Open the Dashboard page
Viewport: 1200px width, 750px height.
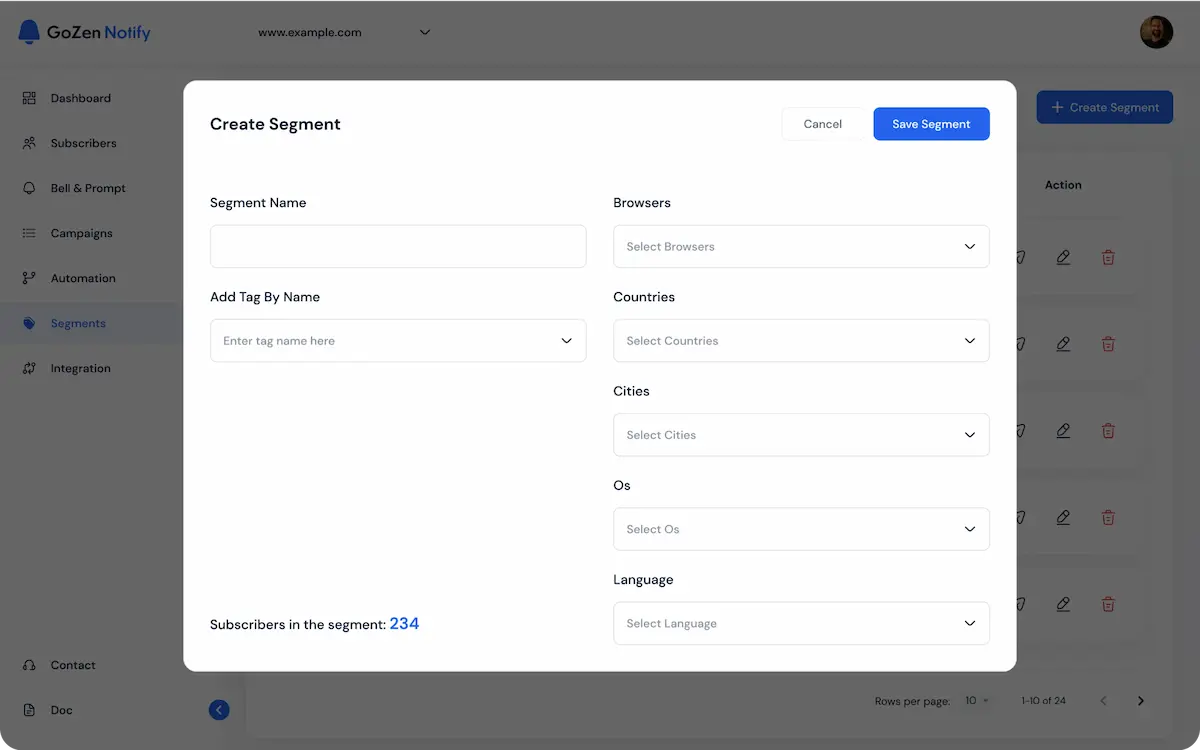pos(80,98)
